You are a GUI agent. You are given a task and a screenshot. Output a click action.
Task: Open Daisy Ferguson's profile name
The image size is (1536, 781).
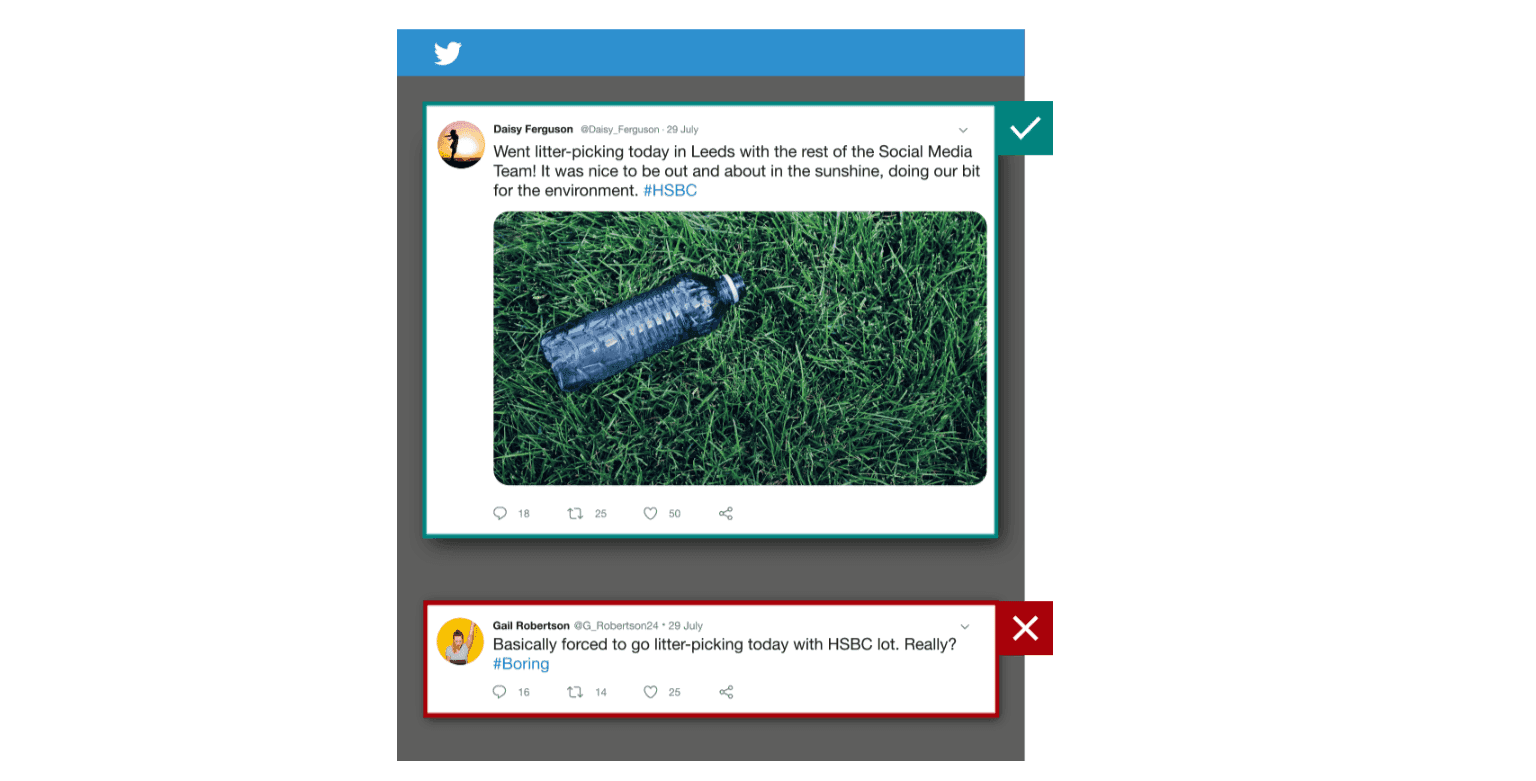point(533,129)
